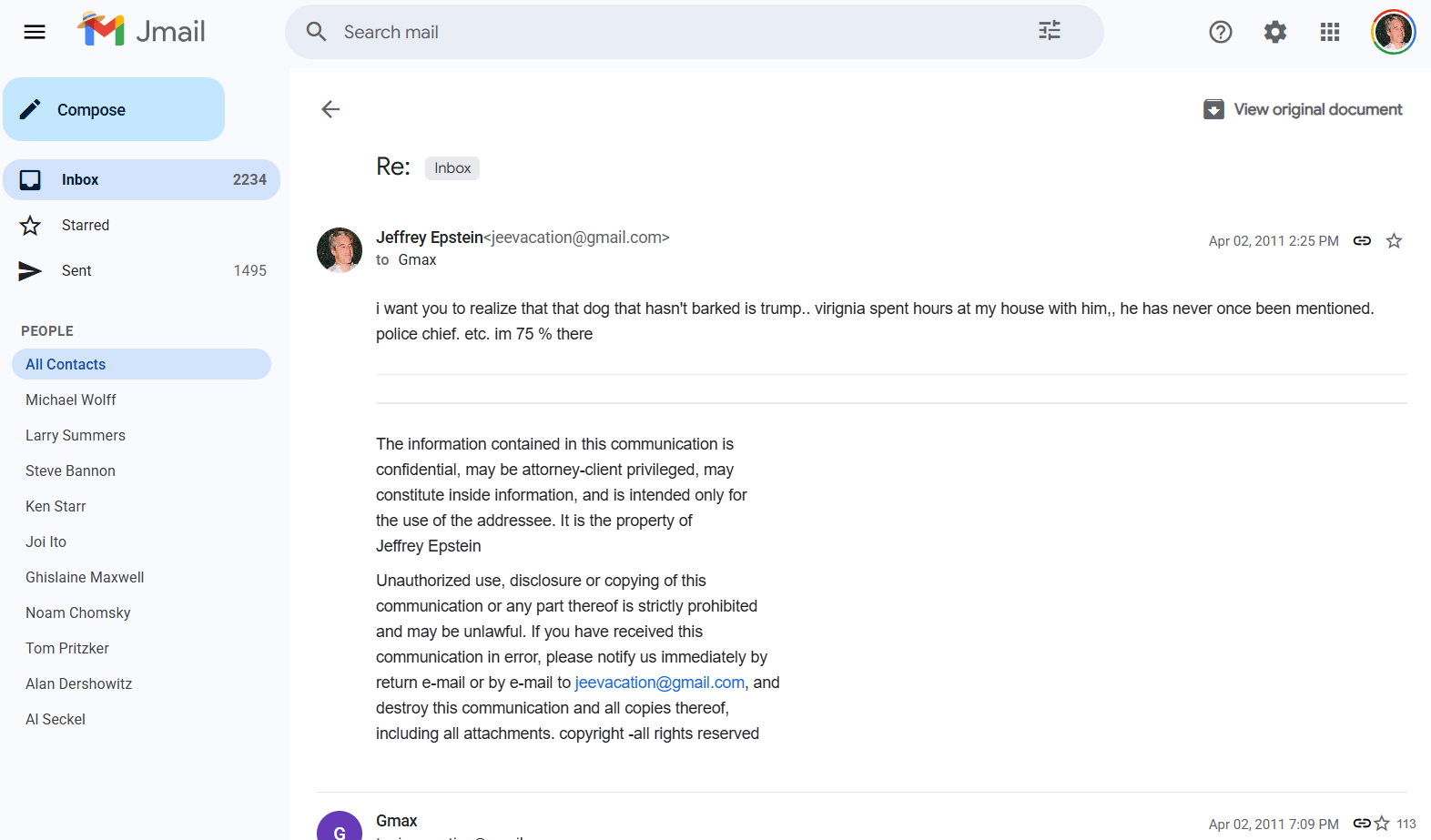
Task: Open the apps grid launcher
Action: click(1329, 33)
